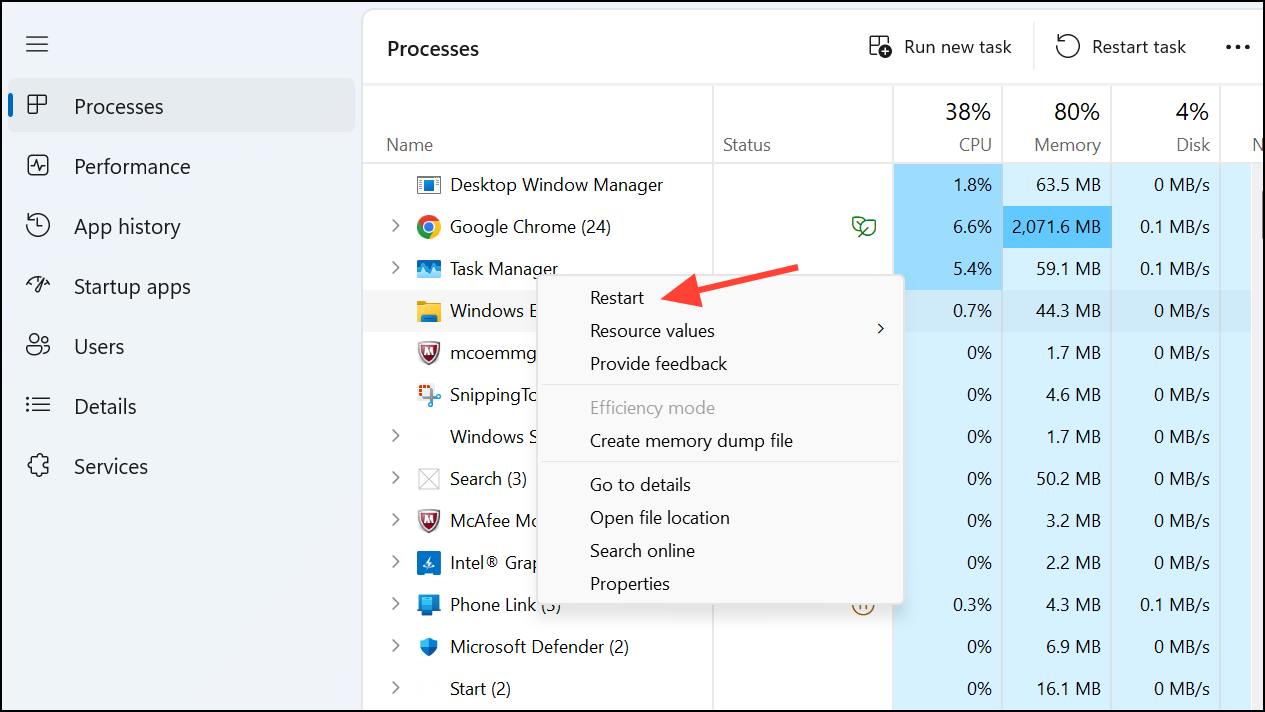Open the three-dot more options menu
Viewport: 1265px width, 712px height.
click(1238, 46)
